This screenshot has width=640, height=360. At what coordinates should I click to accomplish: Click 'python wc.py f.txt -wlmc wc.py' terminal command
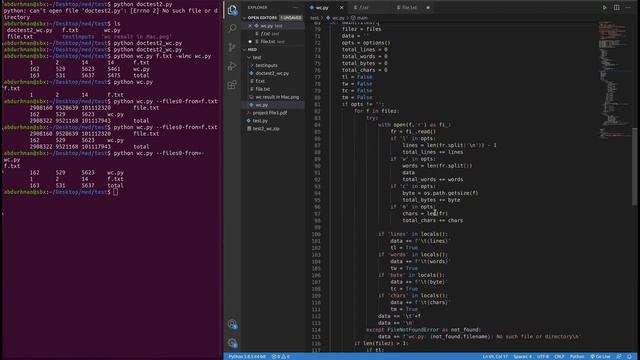162,56
